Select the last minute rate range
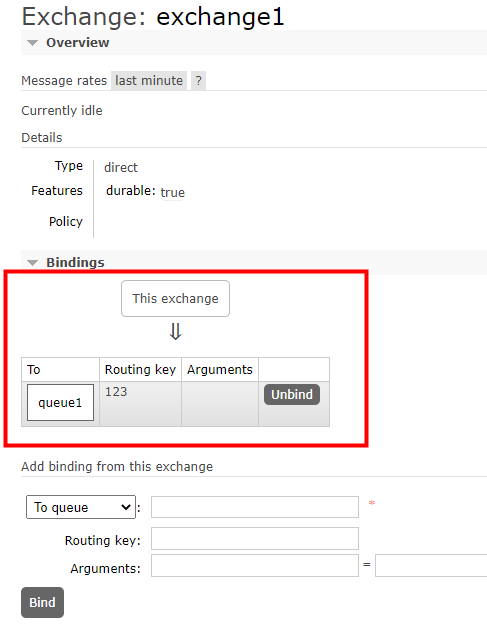Viewport: 487px width, 637px height. pos(149,80)
